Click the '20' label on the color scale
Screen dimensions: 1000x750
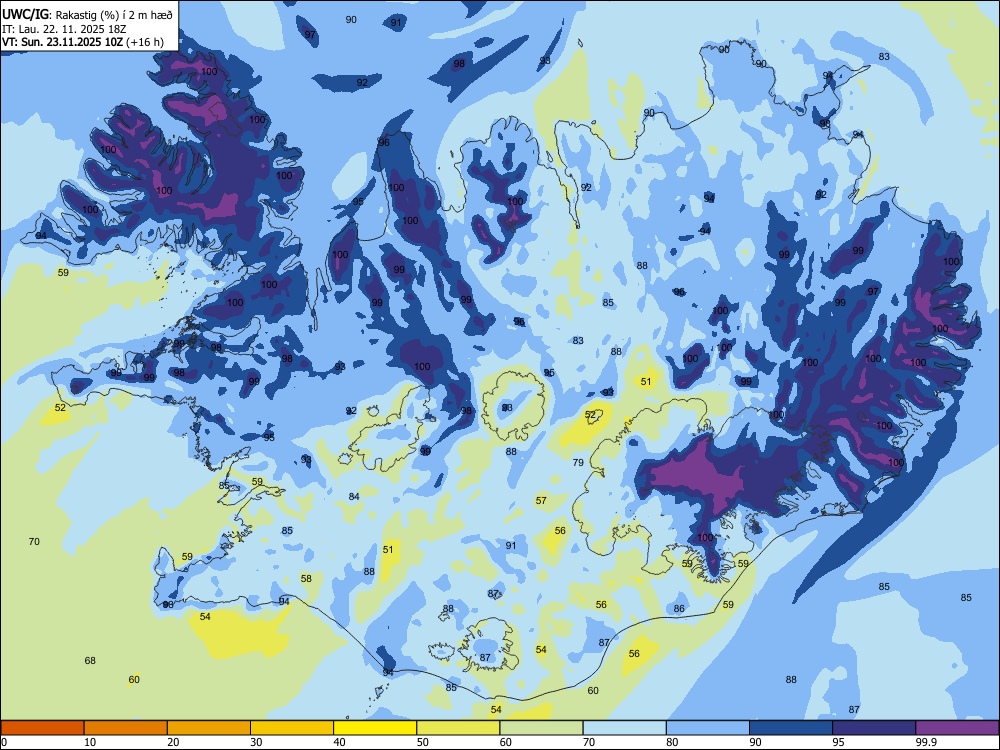(173, 742)
